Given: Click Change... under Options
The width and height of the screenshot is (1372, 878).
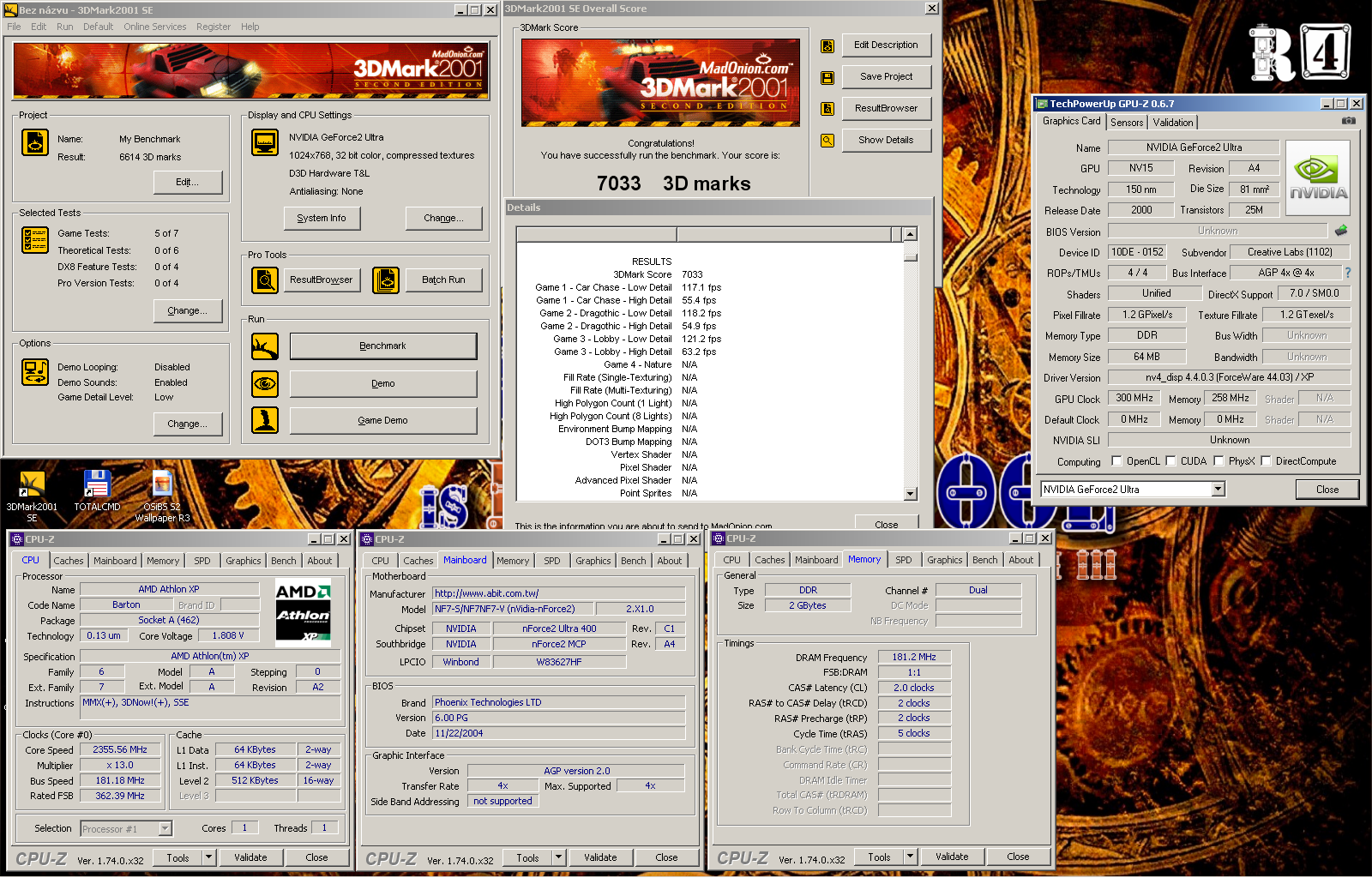Looking at the screenshot, I should tap(188, 424).
